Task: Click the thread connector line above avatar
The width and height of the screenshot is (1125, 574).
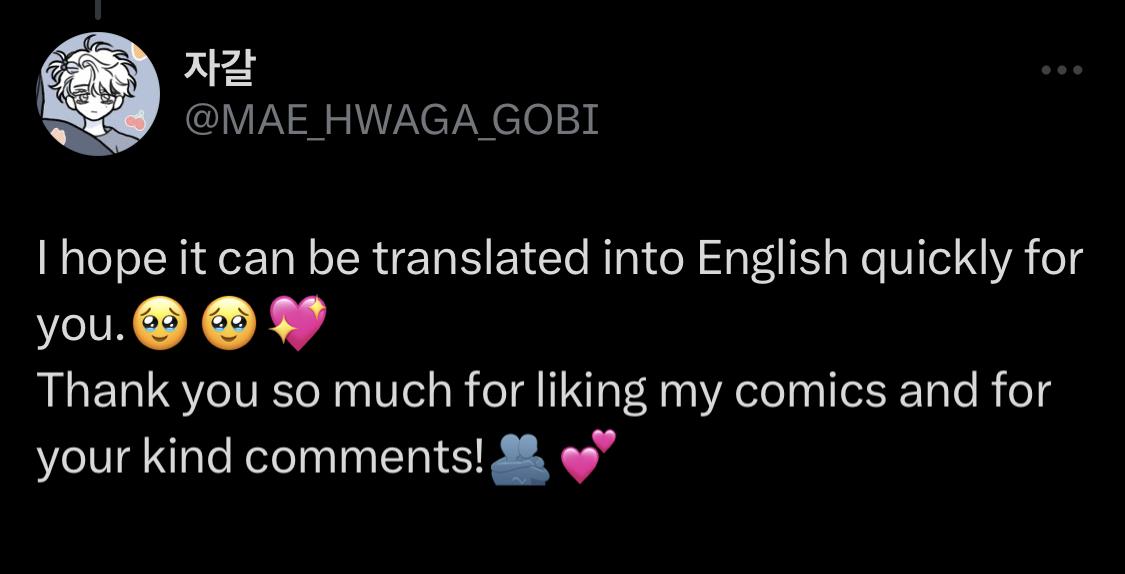Action: point(98,8)
